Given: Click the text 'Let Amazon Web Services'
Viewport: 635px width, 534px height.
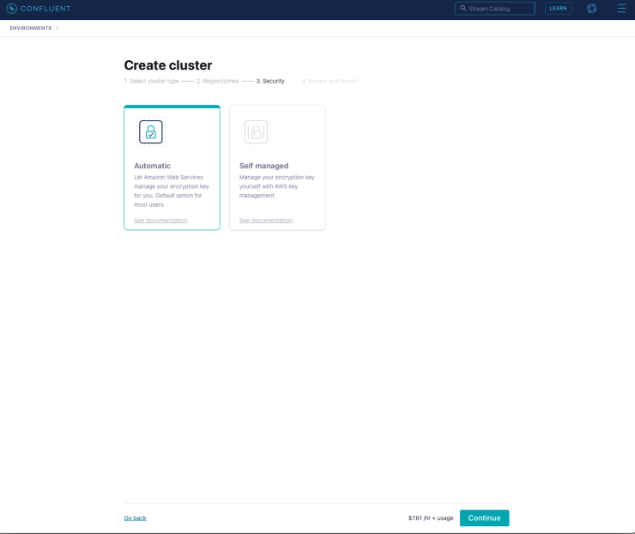Looking at the screenshot, I should point(168,177).
